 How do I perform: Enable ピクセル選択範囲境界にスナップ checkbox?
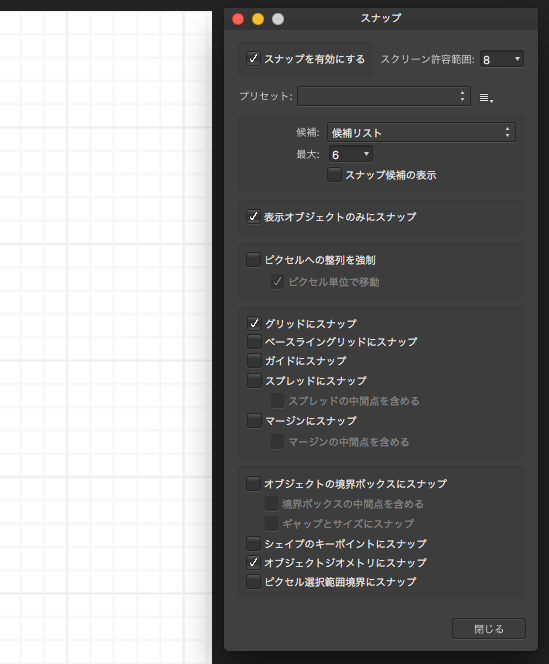click(x=253, y=581)
